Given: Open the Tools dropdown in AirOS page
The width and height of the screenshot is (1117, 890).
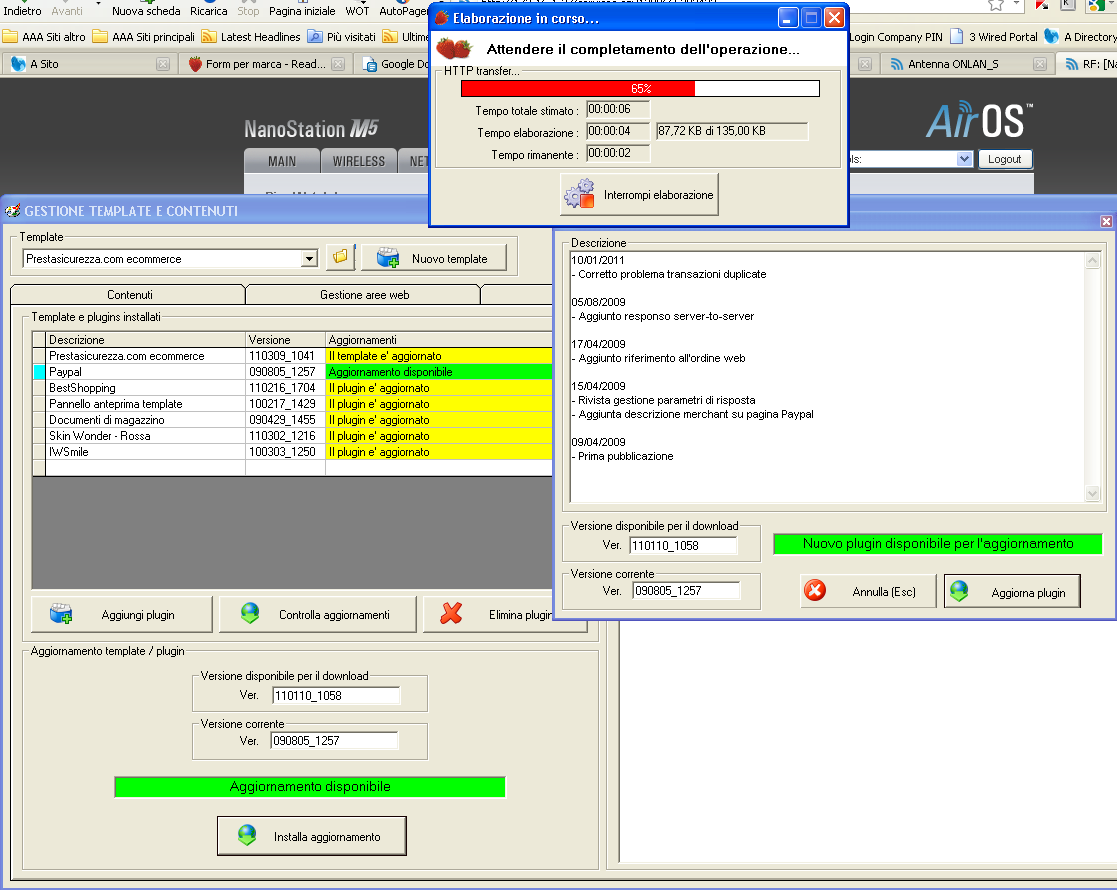Looking at the screenshot, I should point(964,159).
